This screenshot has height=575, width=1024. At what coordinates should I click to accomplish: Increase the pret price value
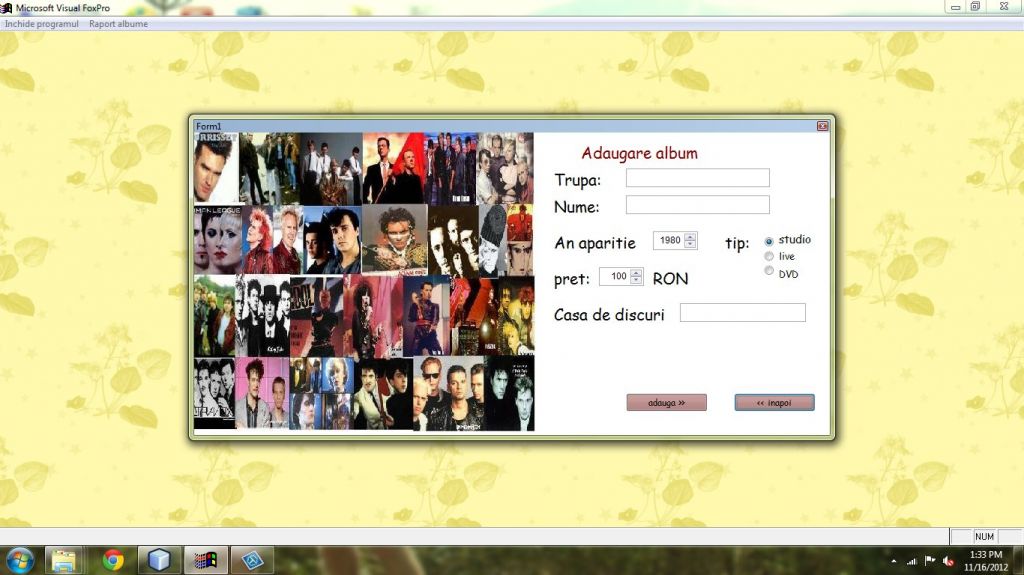coord(636,272)
